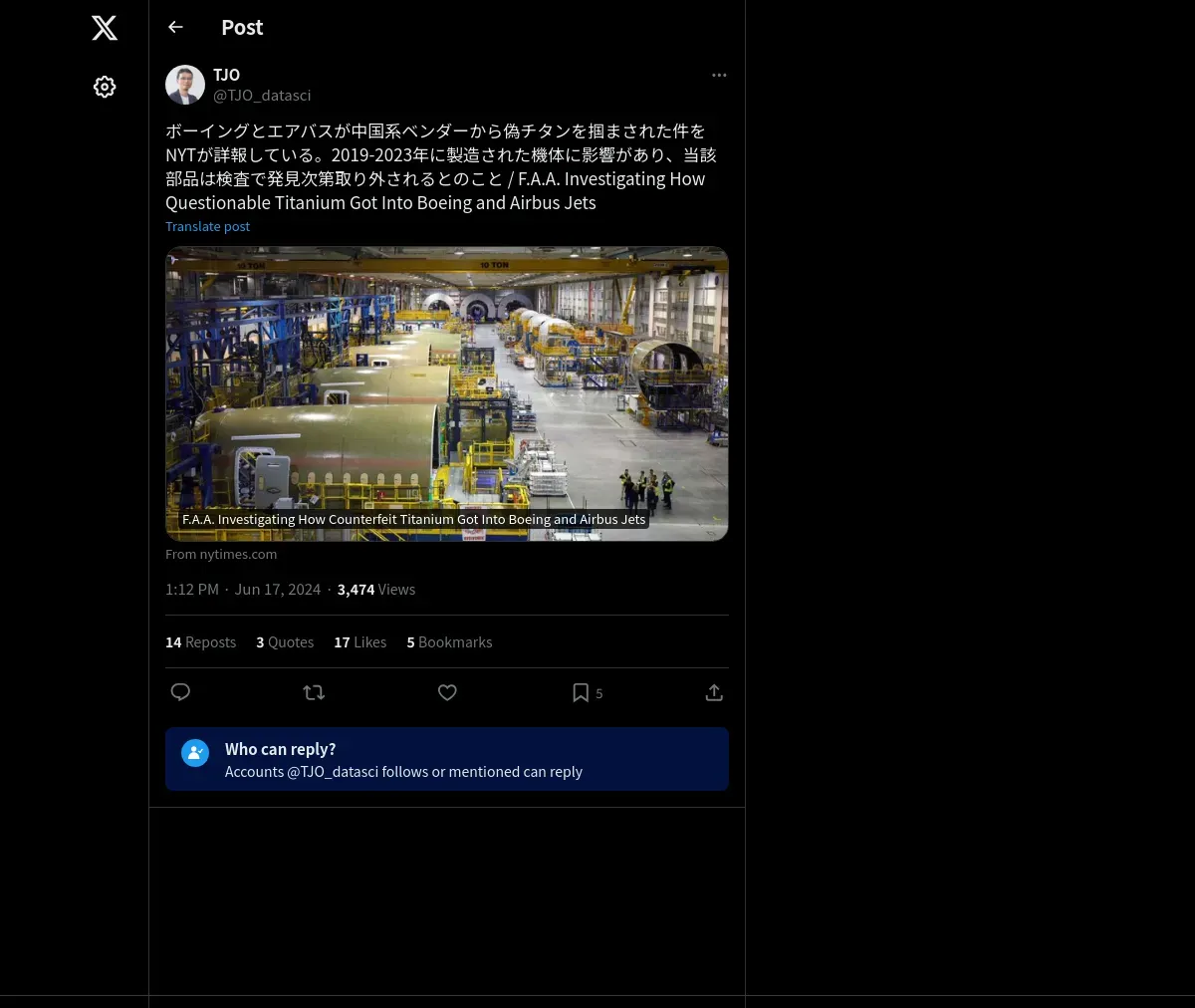View the 17 Likes list
Screen dimensions: 1195x1008
359,642
